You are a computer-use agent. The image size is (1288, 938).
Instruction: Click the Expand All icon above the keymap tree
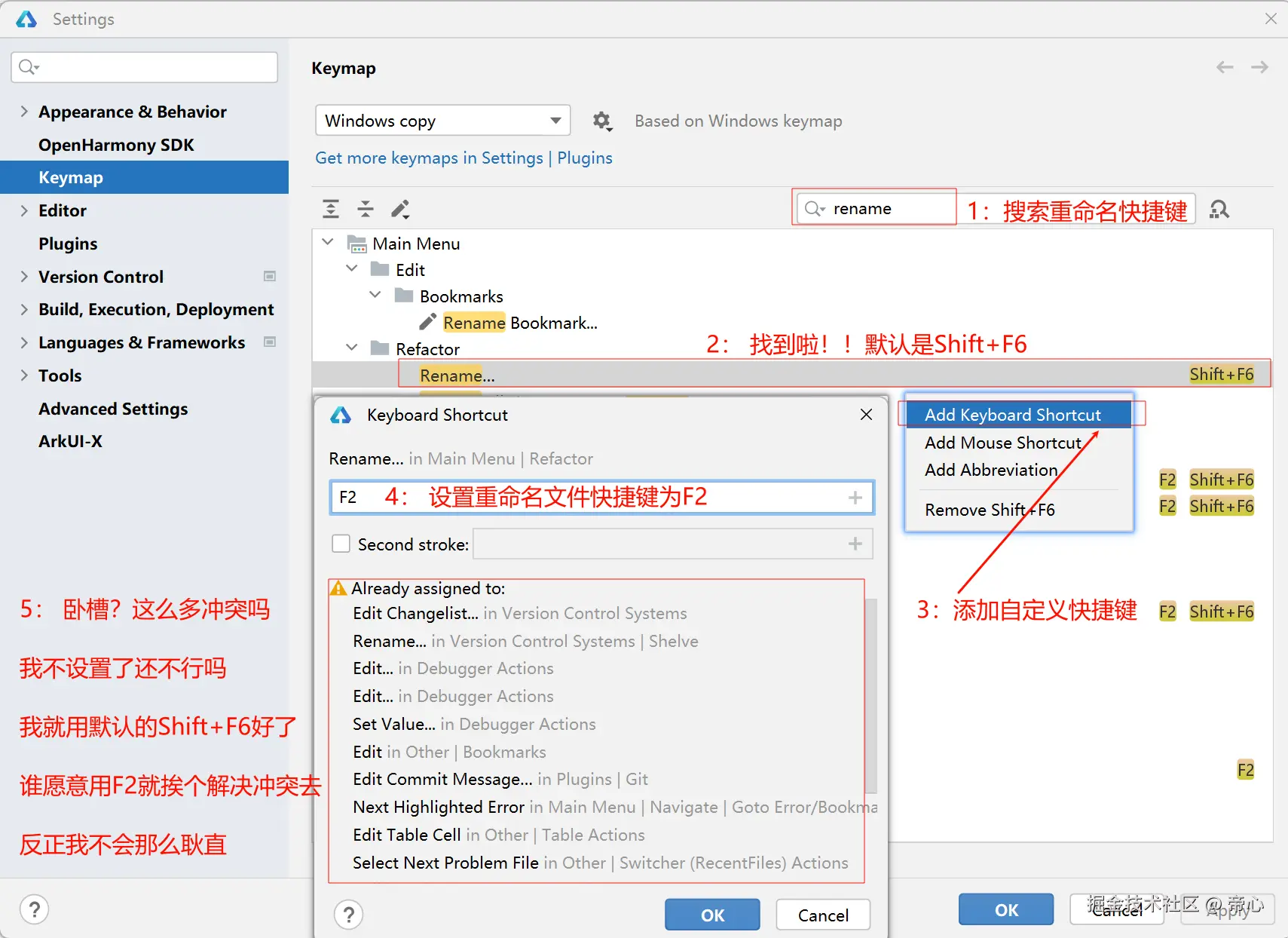pyautogui.click(x=331, y=209)
